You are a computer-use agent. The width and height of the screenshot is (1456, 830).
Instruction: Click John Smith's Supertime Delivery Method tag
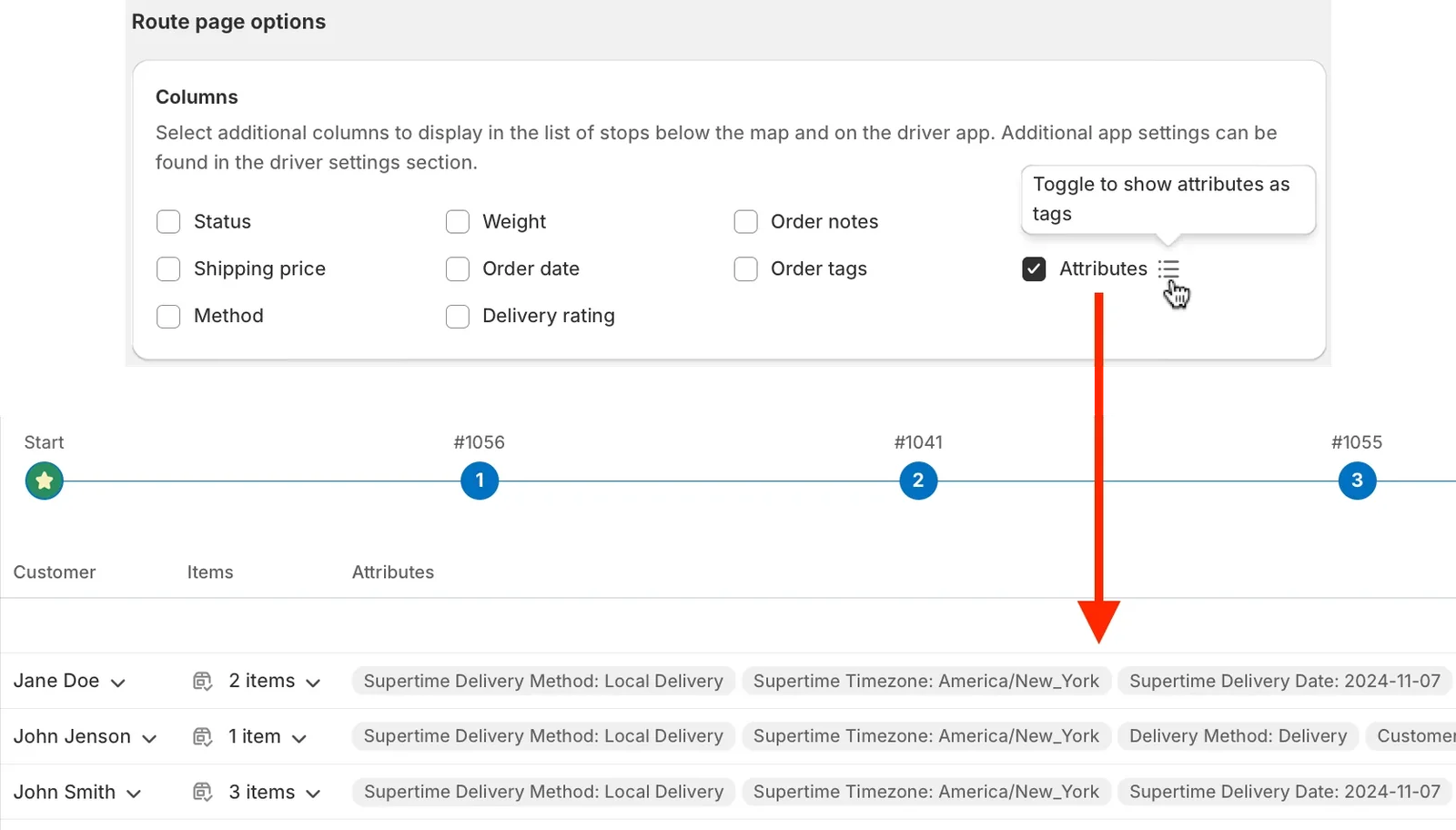click(x=543, y=792)
